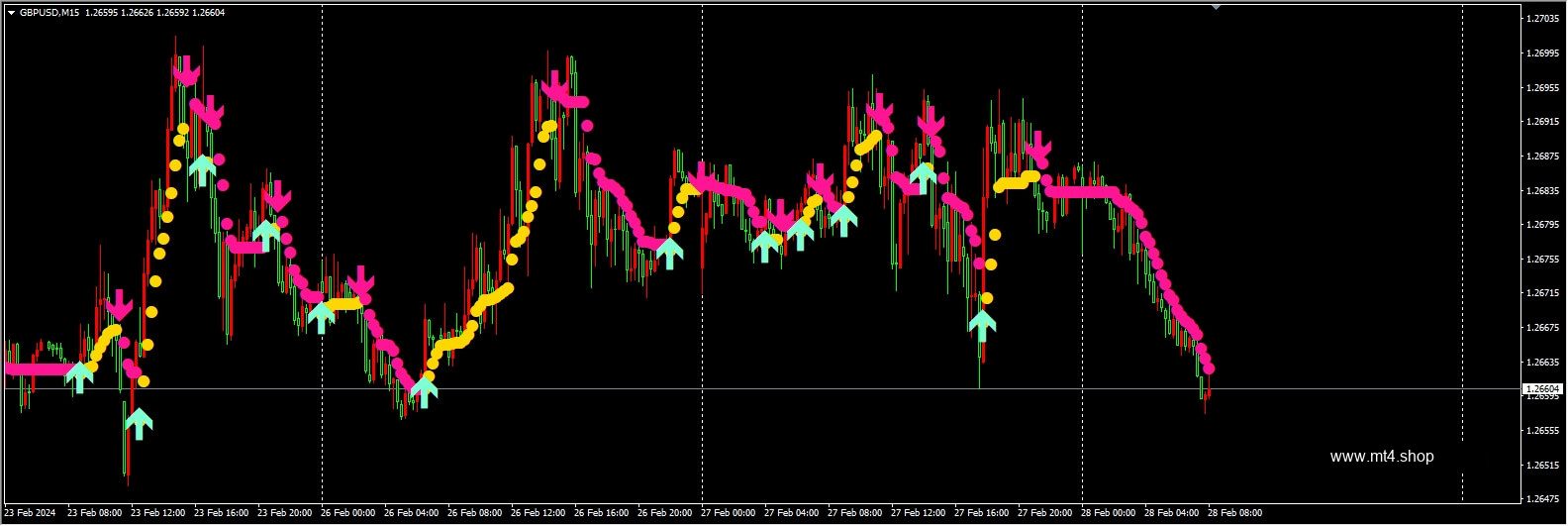This screenshot has height=526, width=1568.
Task: Click the 26 Feb 20:00 time label
Action: 665,513
